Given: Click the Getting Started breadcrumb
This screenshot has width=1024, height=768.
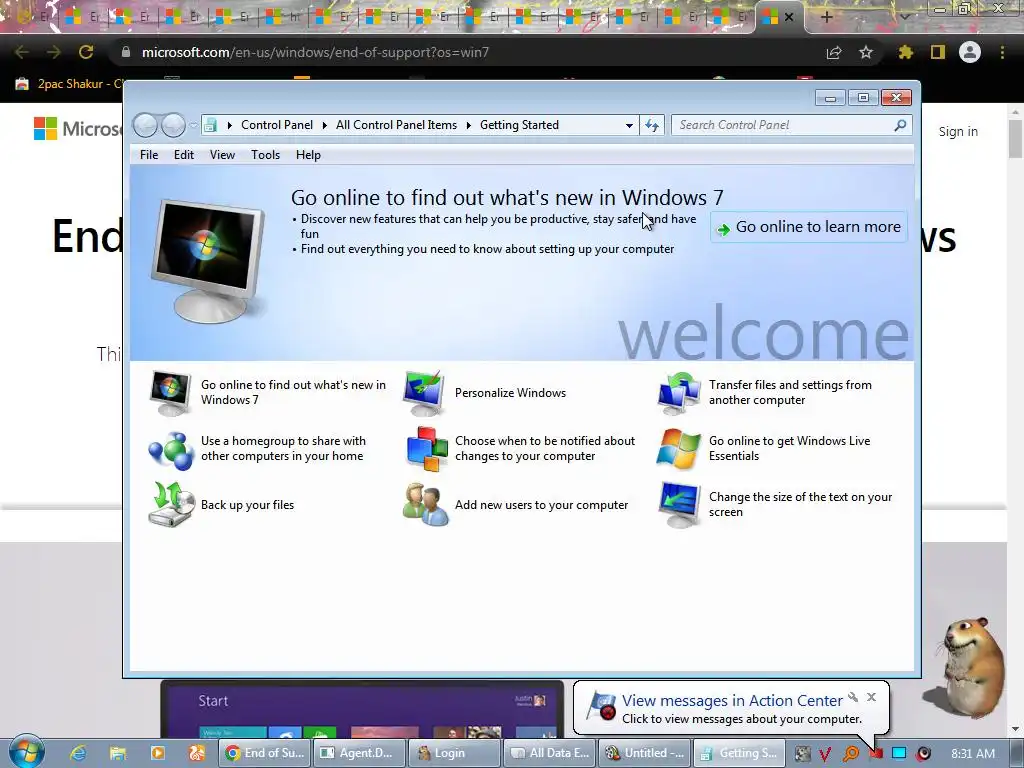Looking at the screenshot, I should pos(519,125).
